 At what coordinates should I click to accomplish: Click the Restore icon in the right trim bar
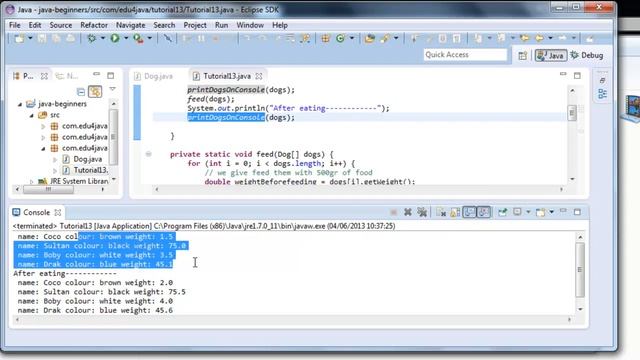[x=602, y=80]
